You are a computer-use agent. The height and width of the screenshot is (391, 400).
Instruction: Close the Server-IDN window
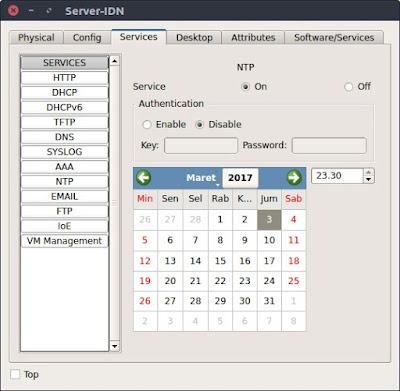pos(13,11)
